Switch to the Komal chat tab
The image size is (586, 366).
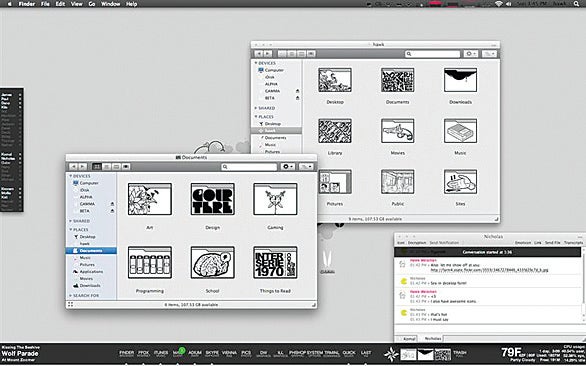[x=409, y=339]
